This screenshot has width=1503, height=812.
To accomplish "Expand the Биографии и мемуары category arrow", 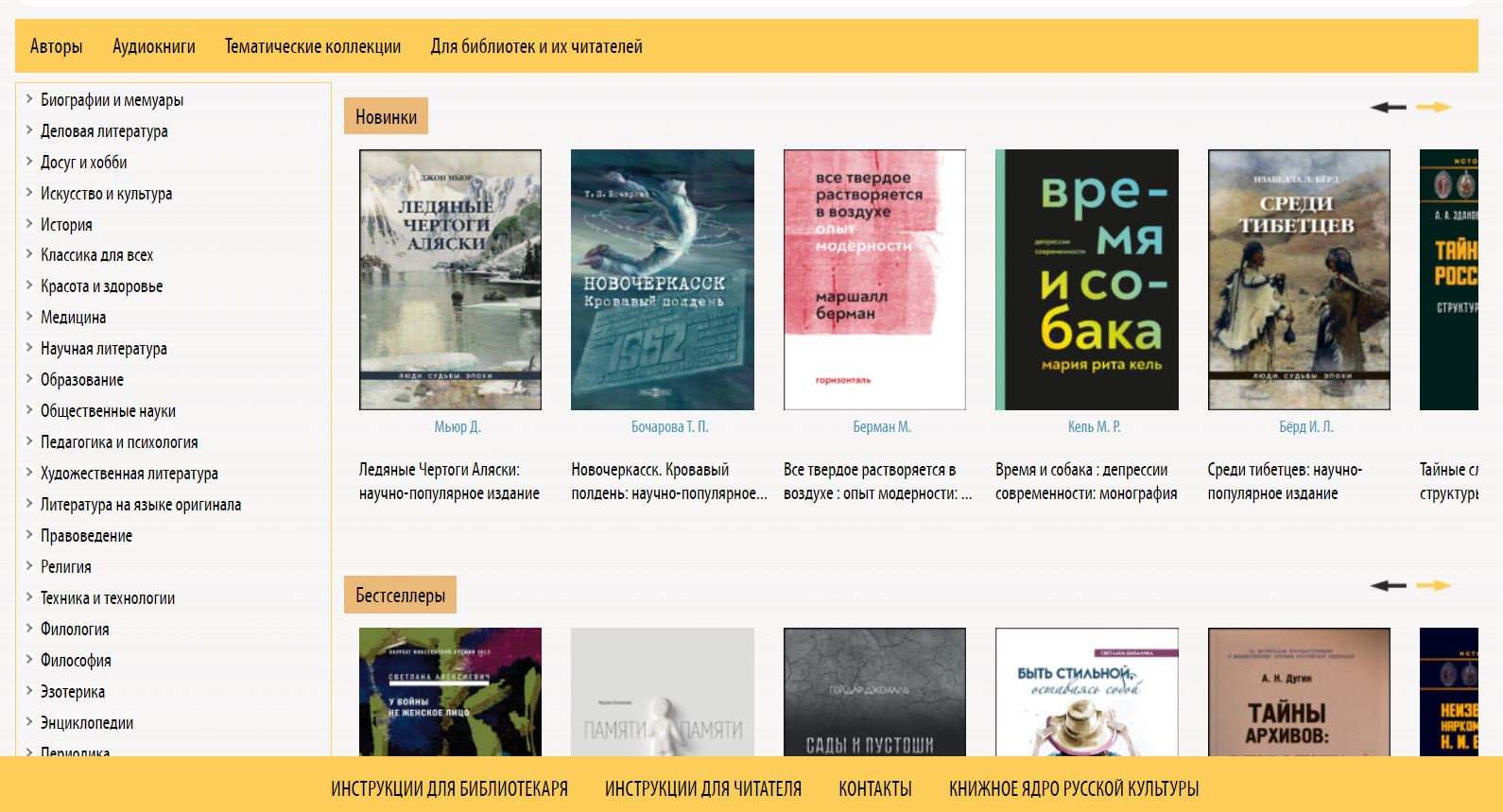I will (29, 98).
